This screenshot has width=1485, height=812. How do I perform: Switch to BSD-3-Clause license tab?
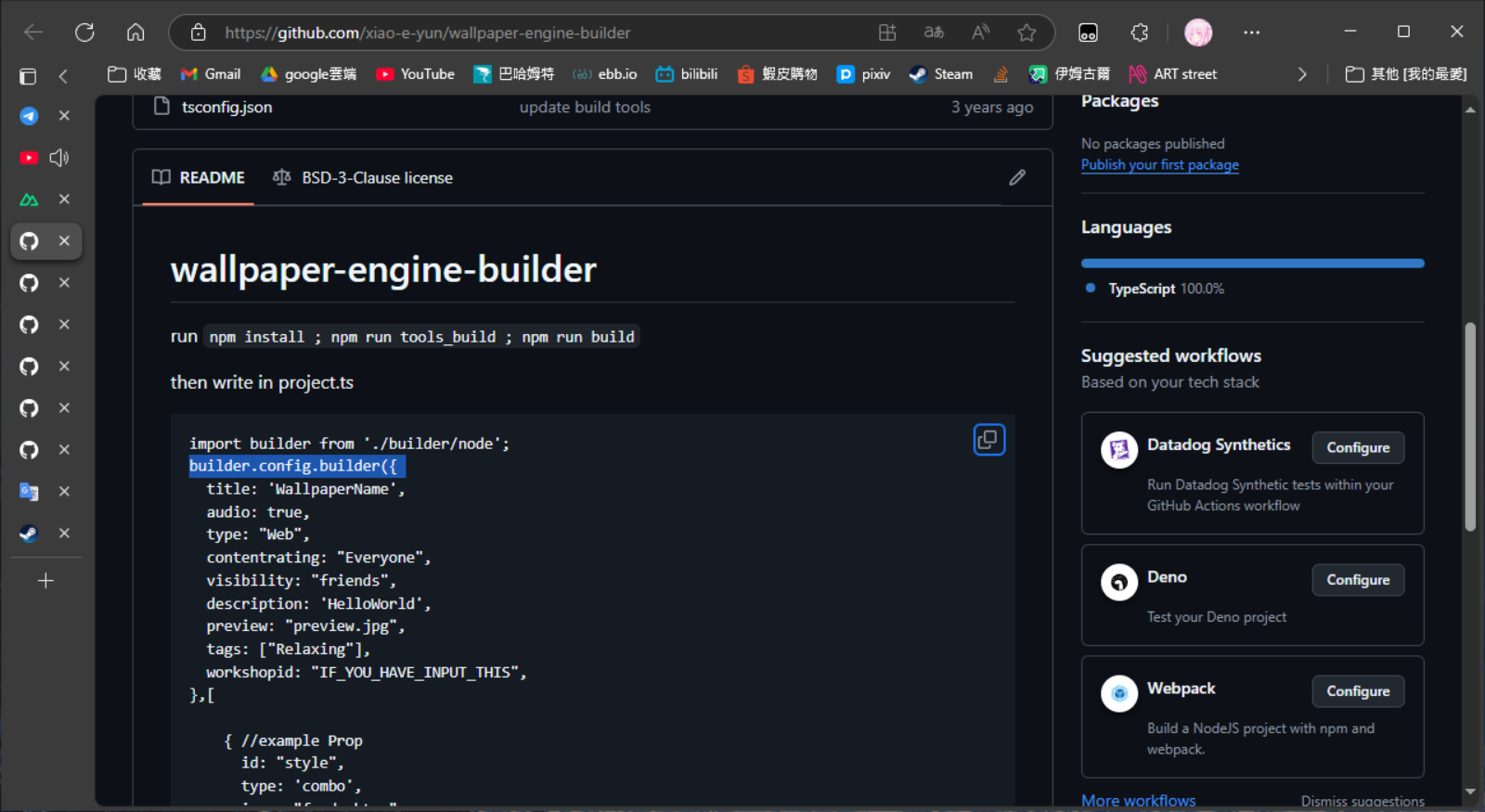coord(363,177)
